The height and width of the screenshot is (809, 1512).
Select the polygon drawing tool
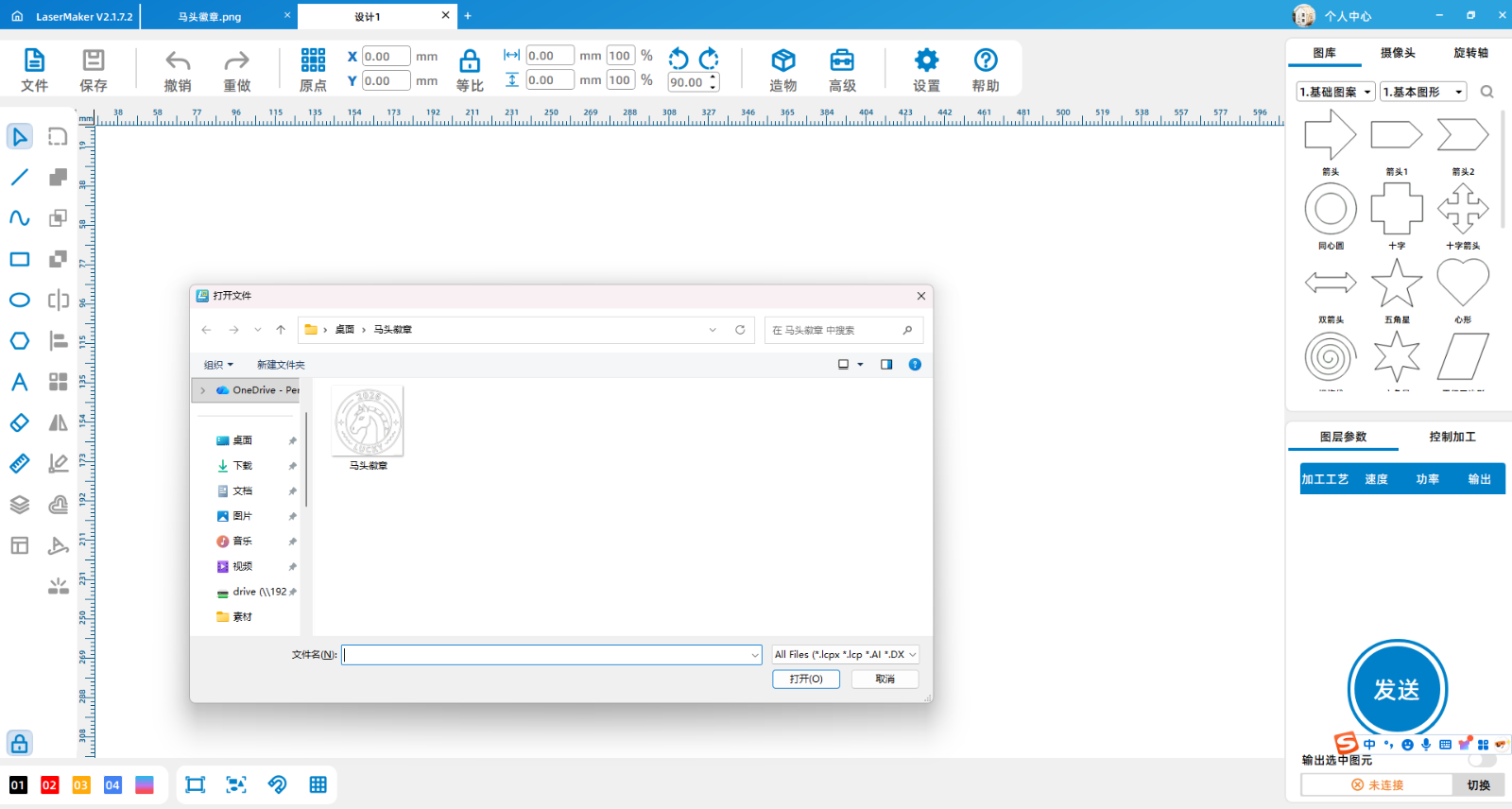coord(20,341)
